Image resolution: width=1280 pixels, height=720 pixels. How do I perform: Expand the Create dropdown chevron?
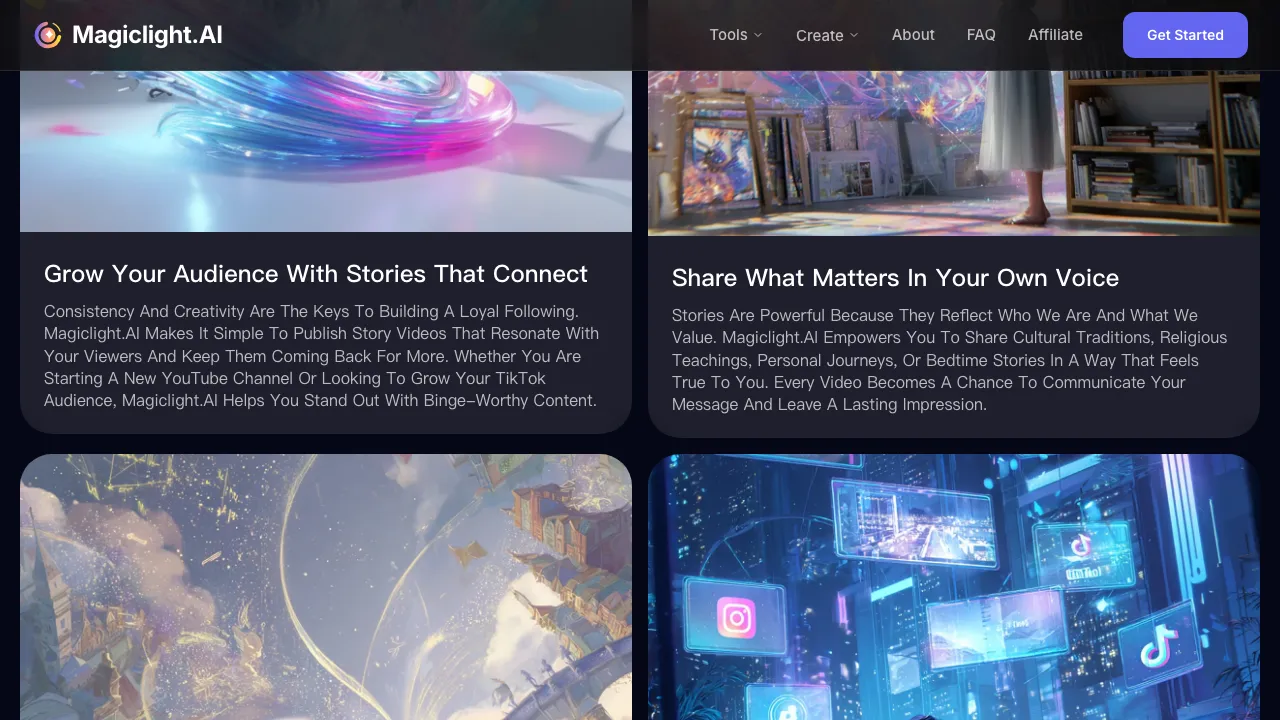[854, 35]
